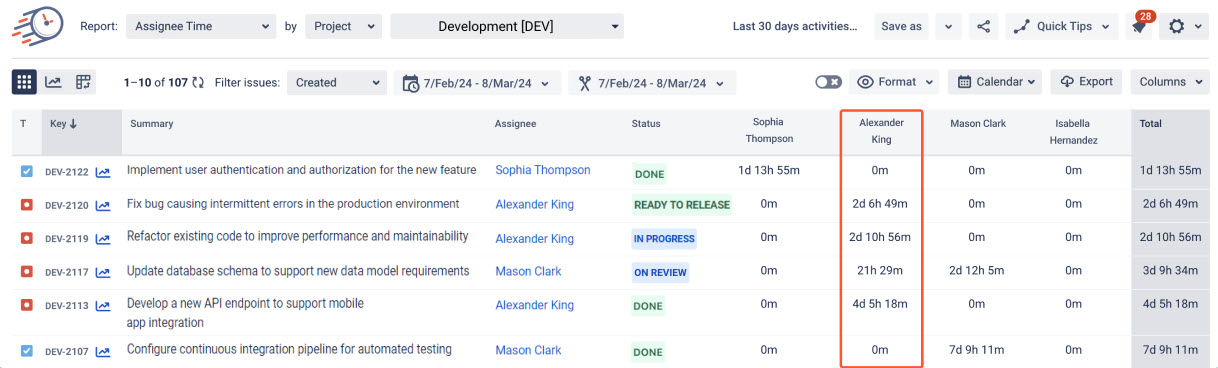Open the Report type Assignee Time dropdown

click(200, 26)
